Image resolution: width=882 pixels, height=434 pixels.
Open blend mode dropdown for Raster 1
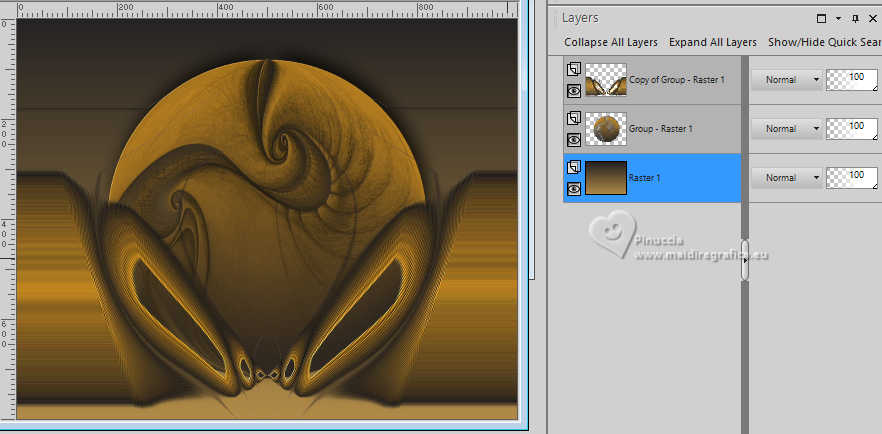(x=786, y=178)
